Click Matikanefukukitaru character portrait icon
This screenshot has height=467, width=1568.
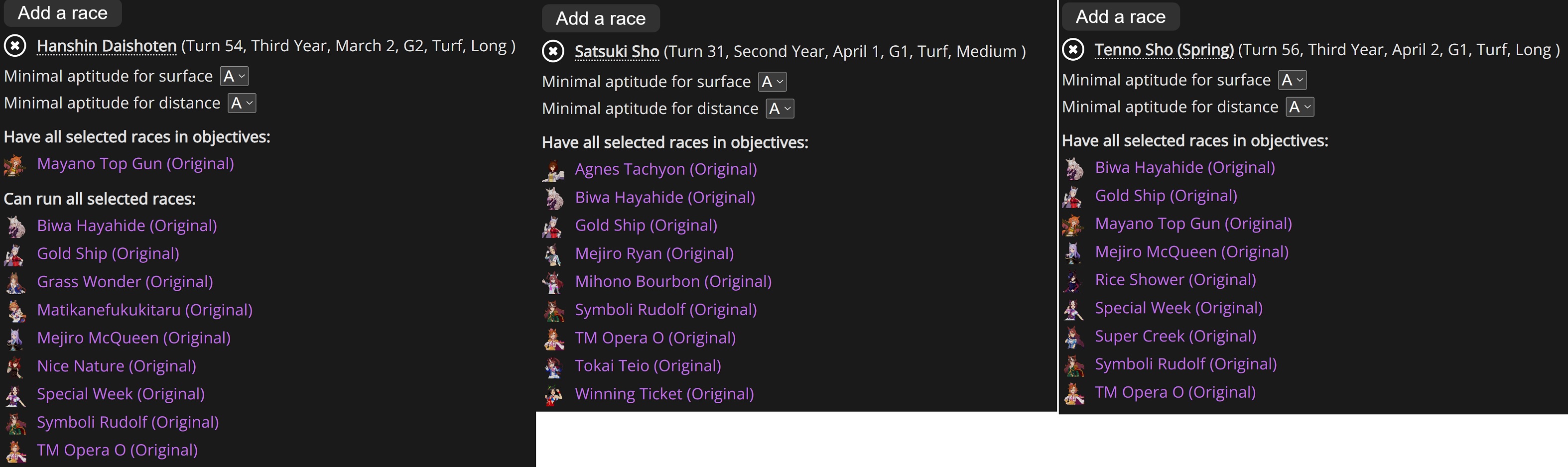(15, 310)
